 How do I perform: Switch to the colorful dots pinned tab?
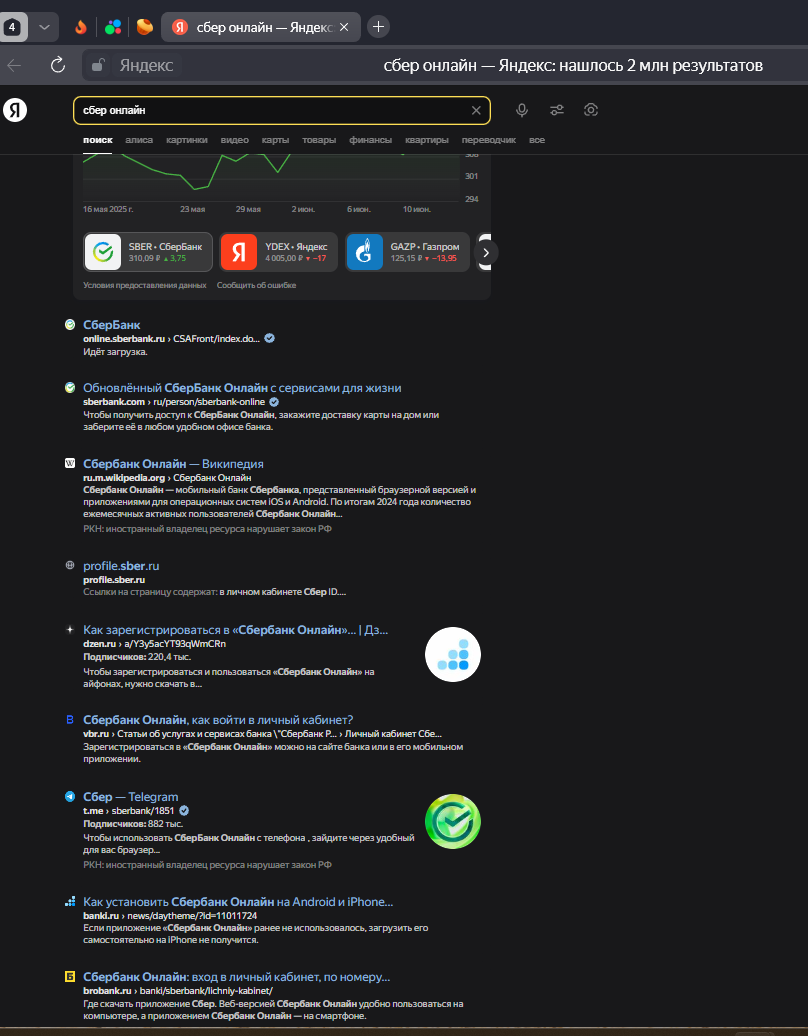[113, 27]
